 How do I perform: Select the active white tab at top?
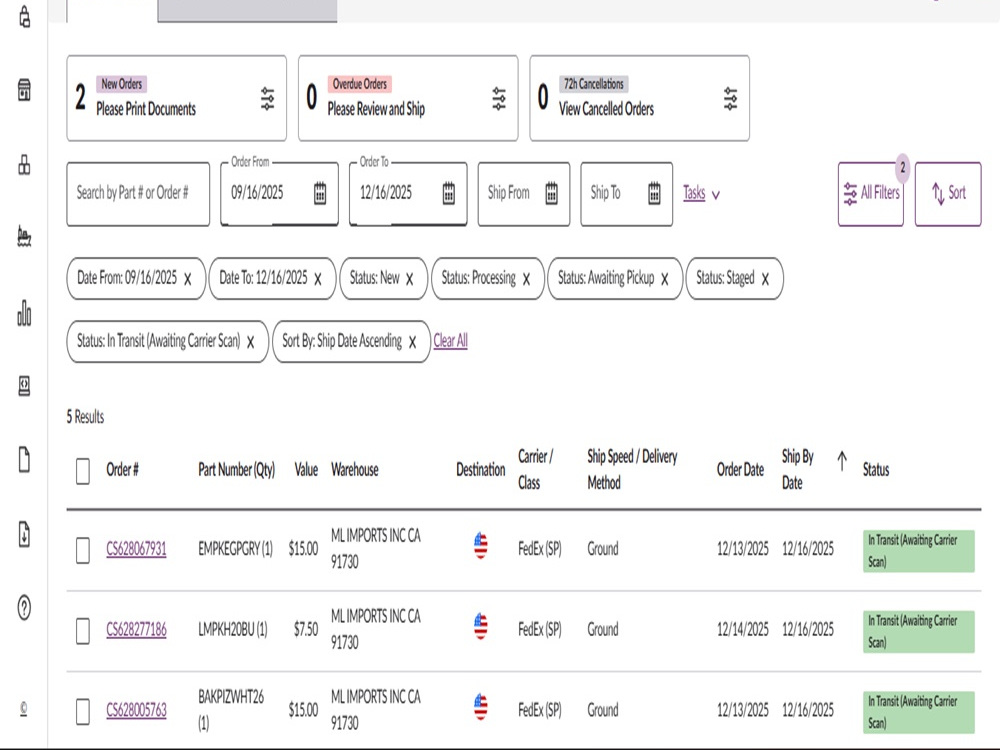point(112,11)
